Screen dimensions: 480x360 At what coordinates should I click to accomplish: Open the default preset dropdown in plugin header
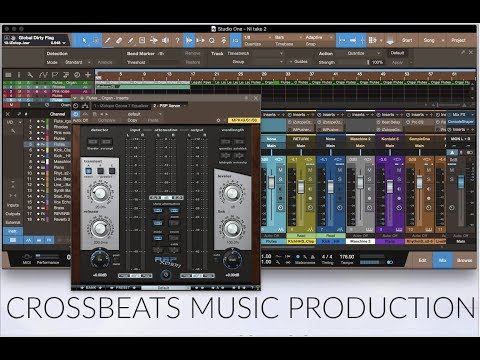[143, 114]
